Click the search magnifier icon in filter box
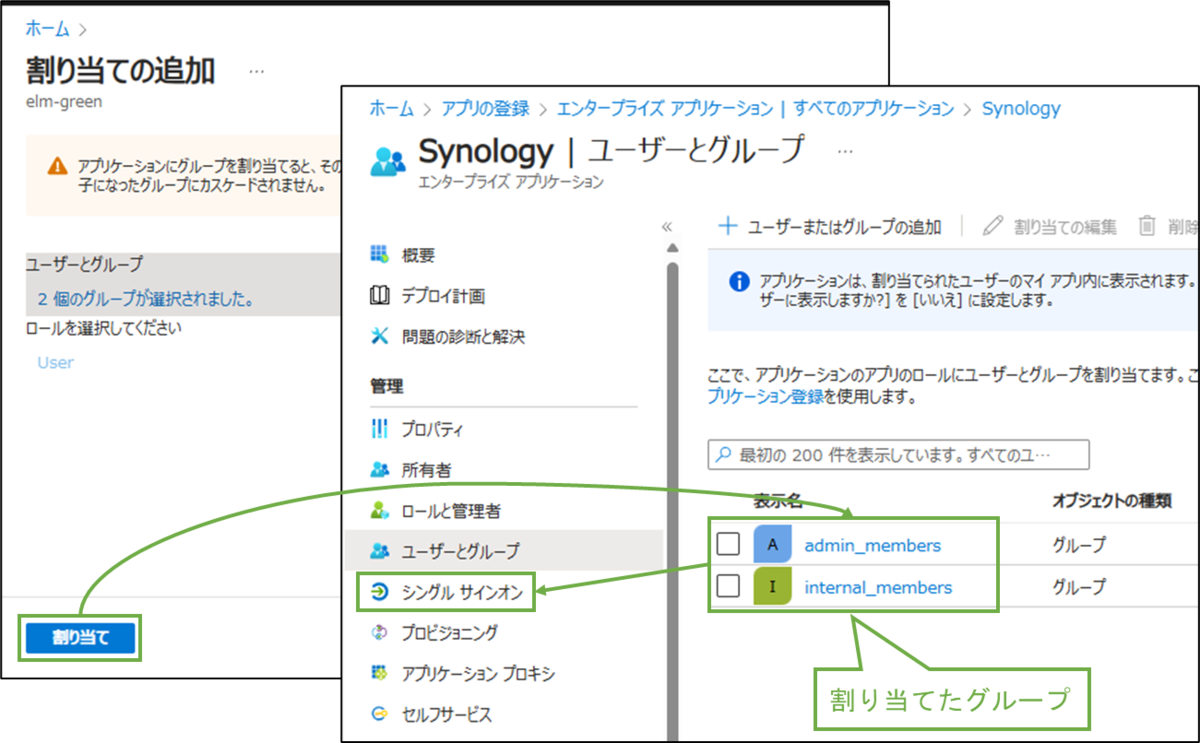The height and width of the screenshot is (743, 1200). (724, 455)
